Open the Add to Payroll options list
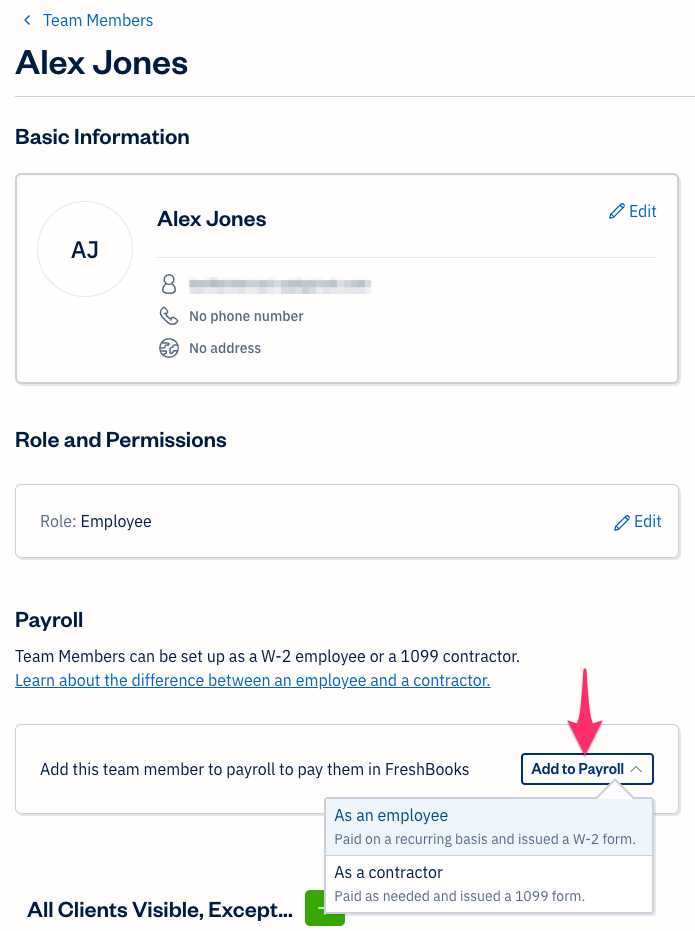 (586, 769)
